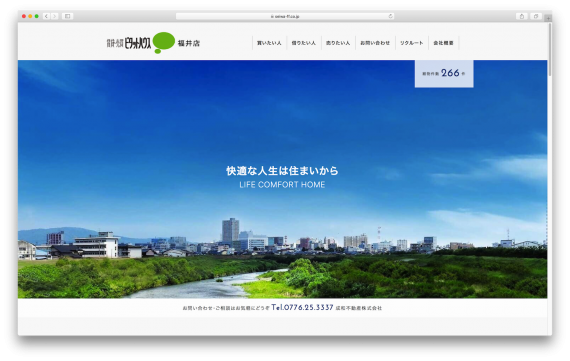Open the お問い合わせ menu item
The width and height of the screenshot is (570, 361).
pyautogui.click(x=375, y=43)
